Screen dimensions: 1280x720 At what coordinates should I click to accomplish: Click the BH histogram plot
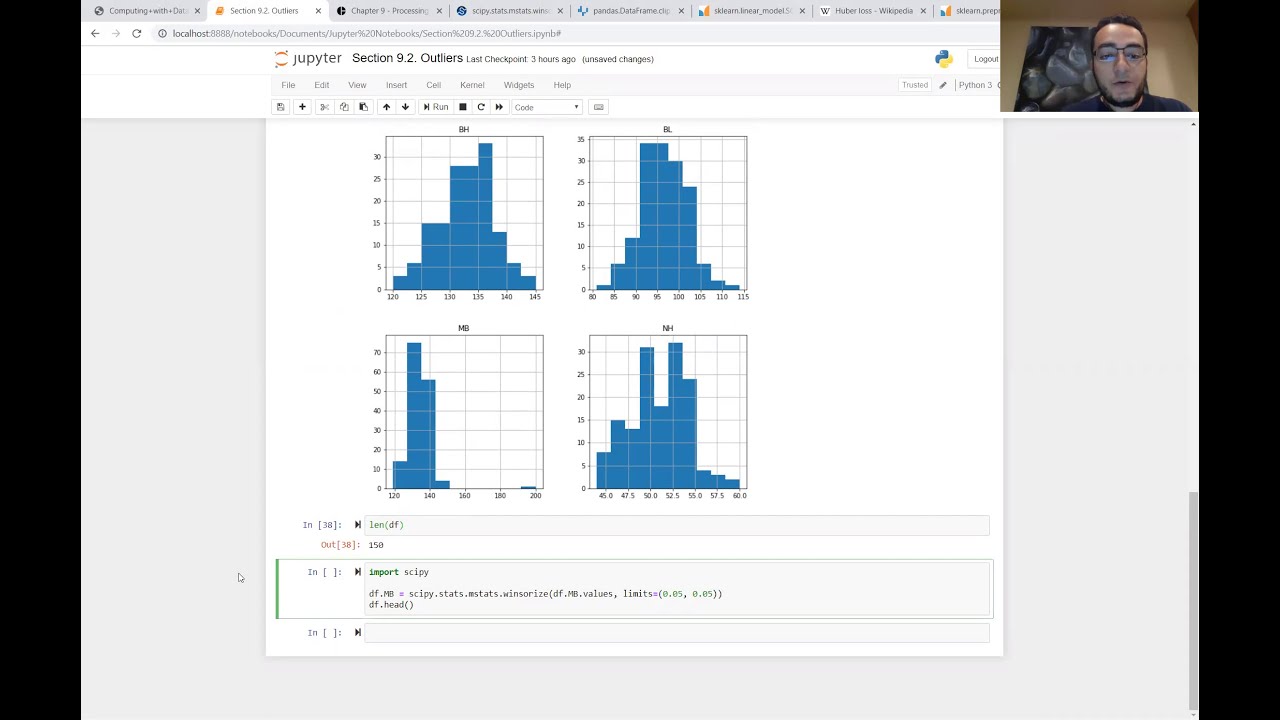[464, 213]
